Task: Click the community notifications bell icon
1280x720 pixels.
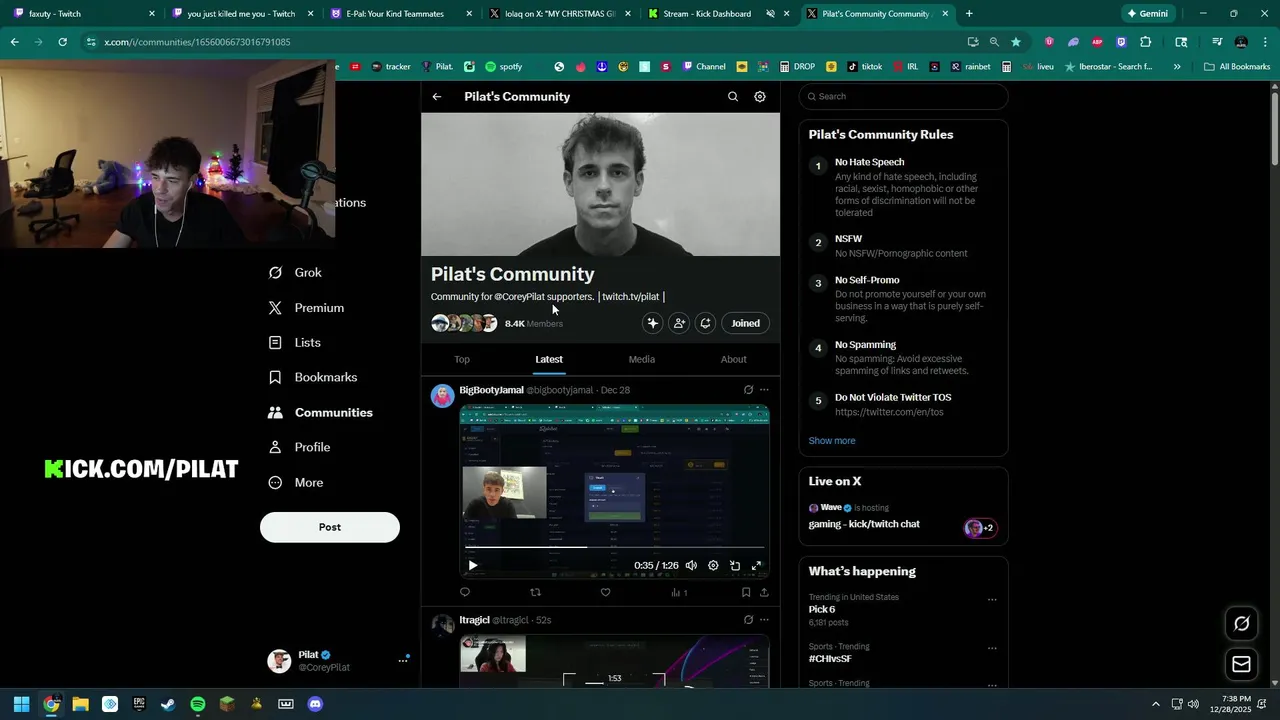Action: click(x=706, y=323)
